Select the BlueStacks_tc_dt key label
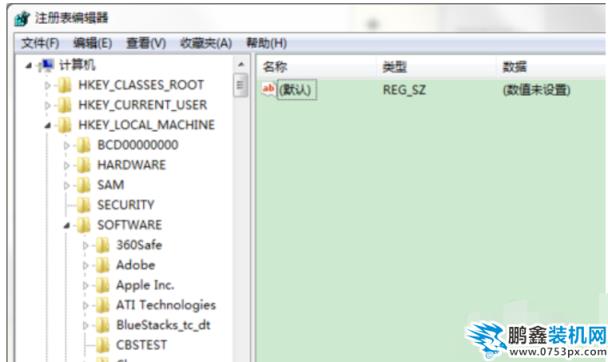The width and height of the screenshot is (608, 362). [x=163, y=325]
